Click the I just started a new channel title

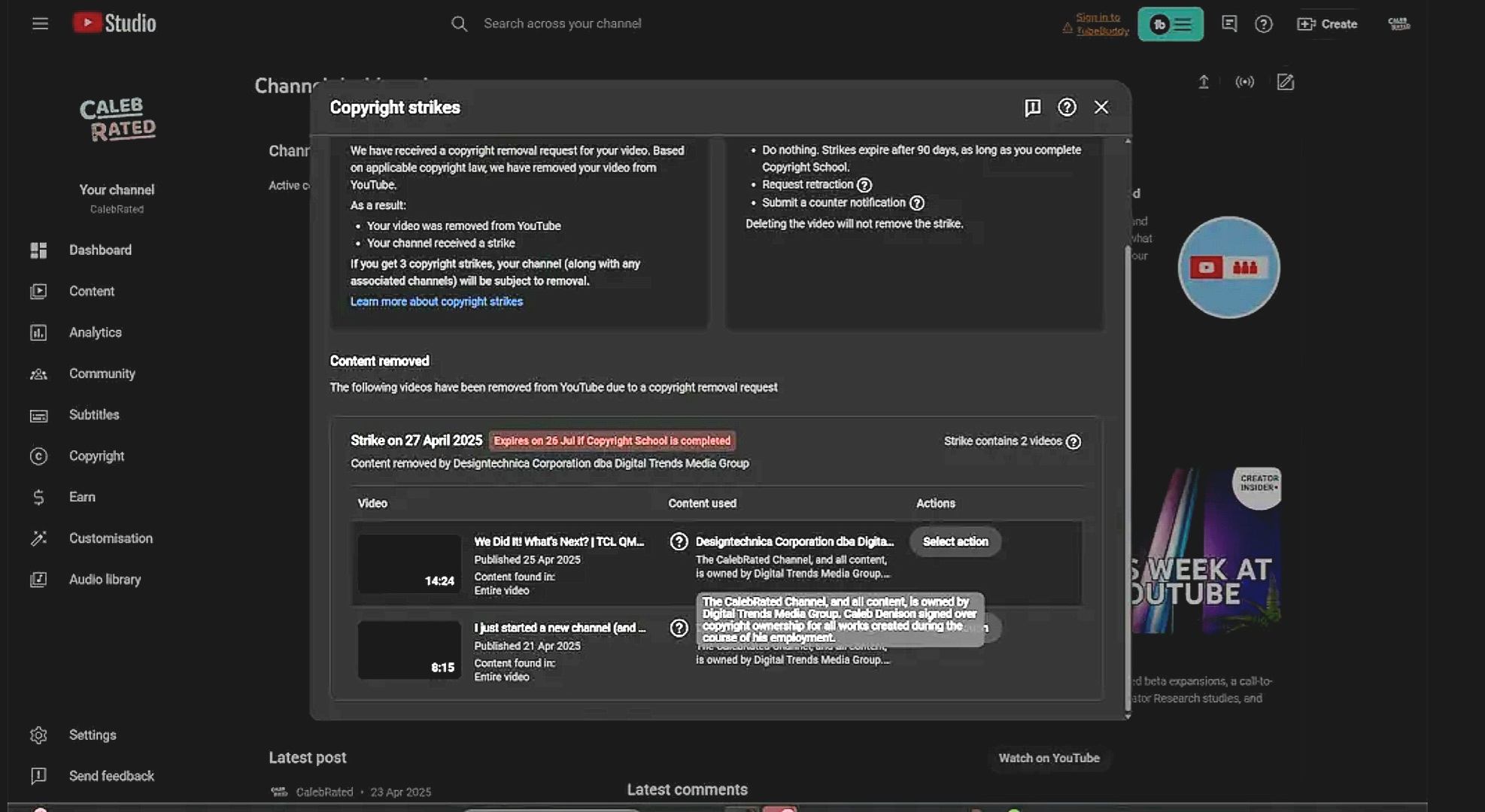(x=560, y=628)
